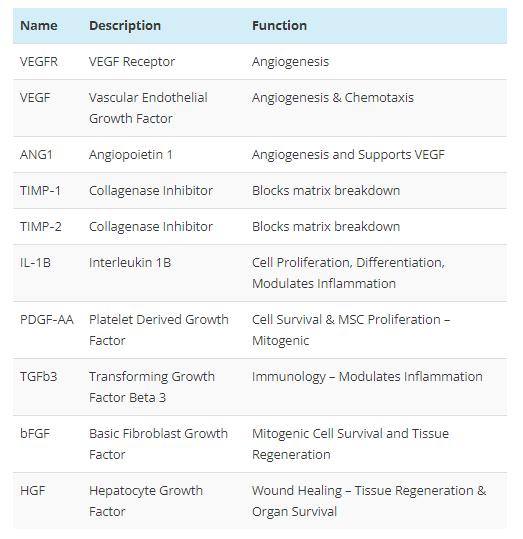Select Wound Healing – Tissue Regeneration text
Image resolution: width=523 pixels, height=539 pixels.
362,491
